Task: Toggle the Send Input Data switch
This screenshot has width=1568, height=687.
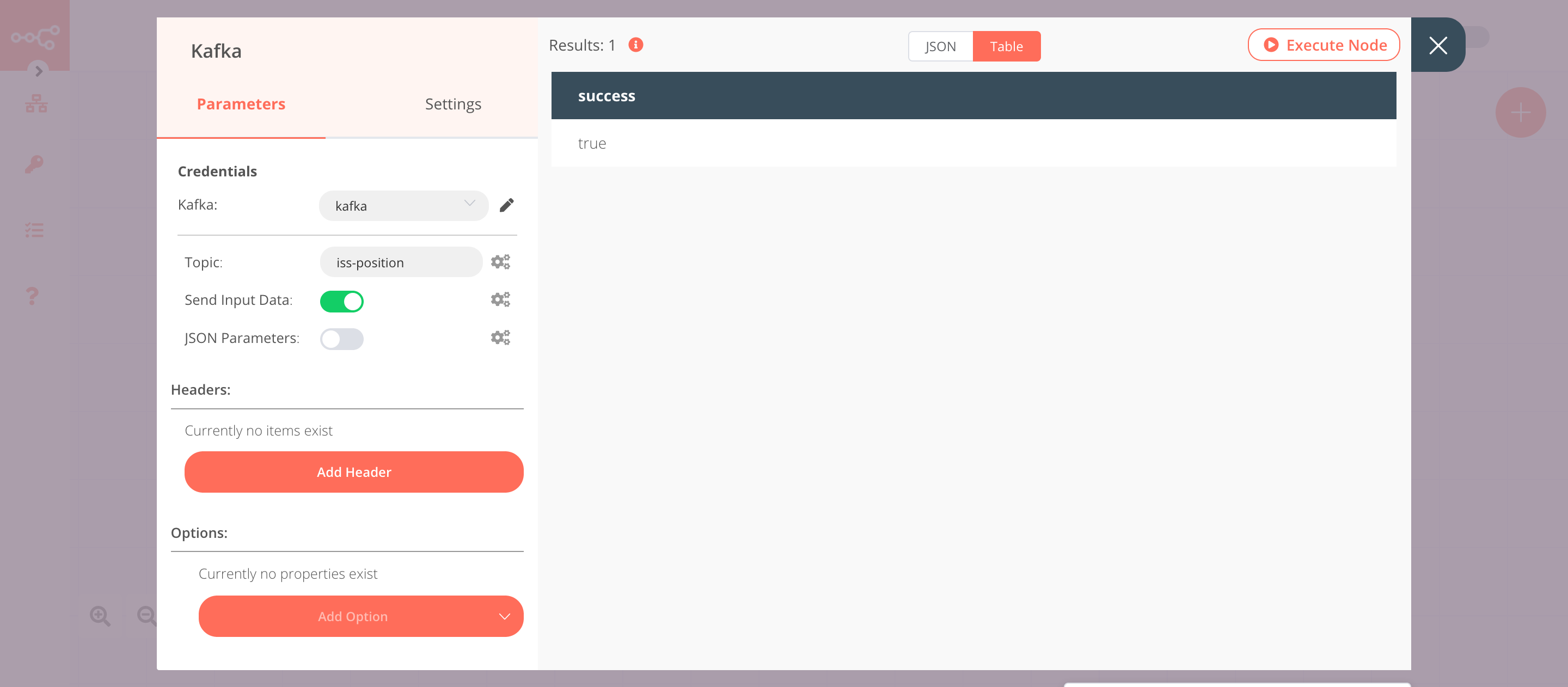Action: pyautogui.click(x=341, y=300)
